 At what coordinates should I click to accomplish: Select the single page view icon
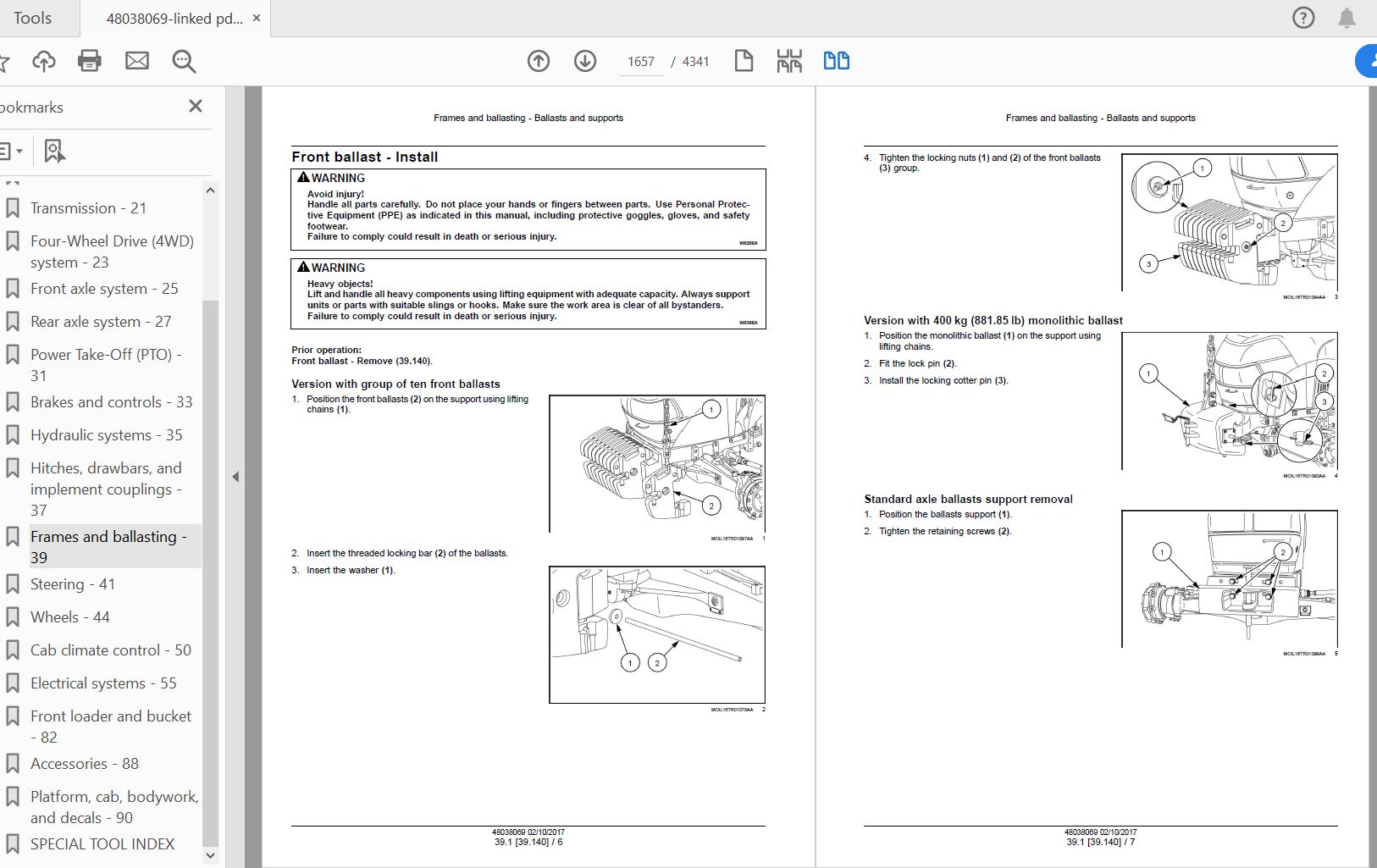[744, 61]
